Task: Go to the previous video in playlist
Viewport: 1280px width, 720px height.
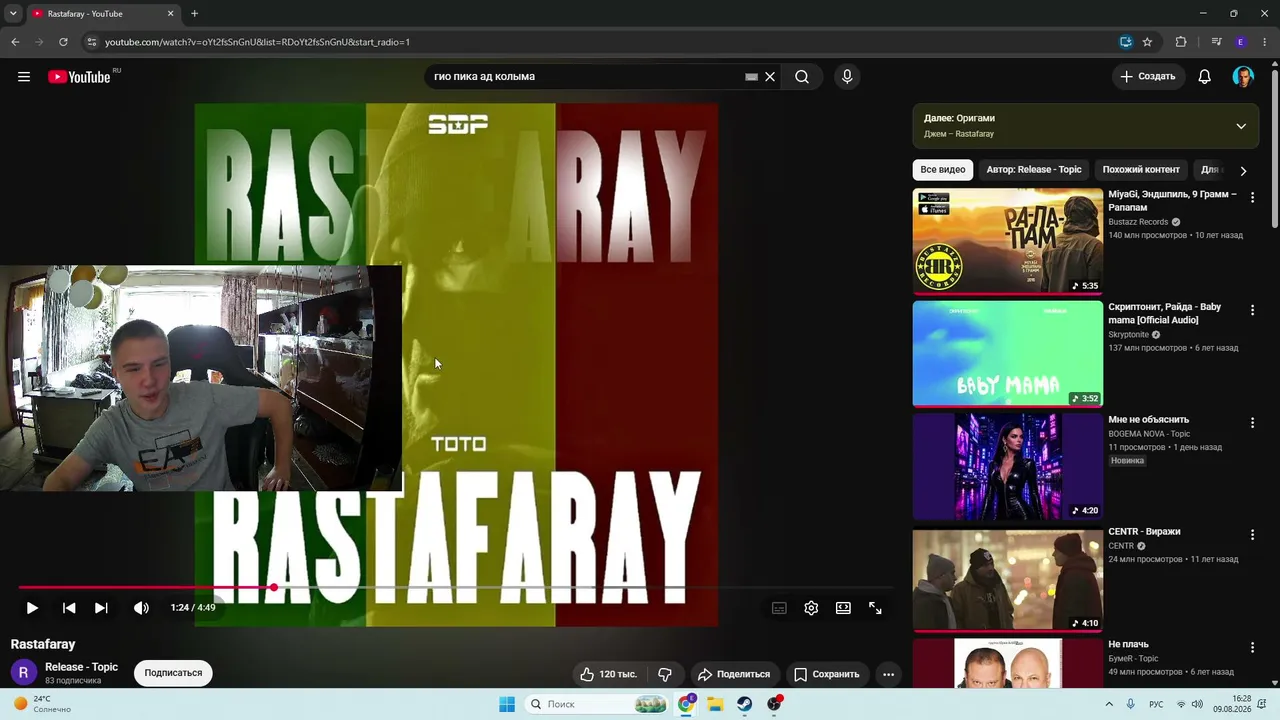Action: [69, 608]
